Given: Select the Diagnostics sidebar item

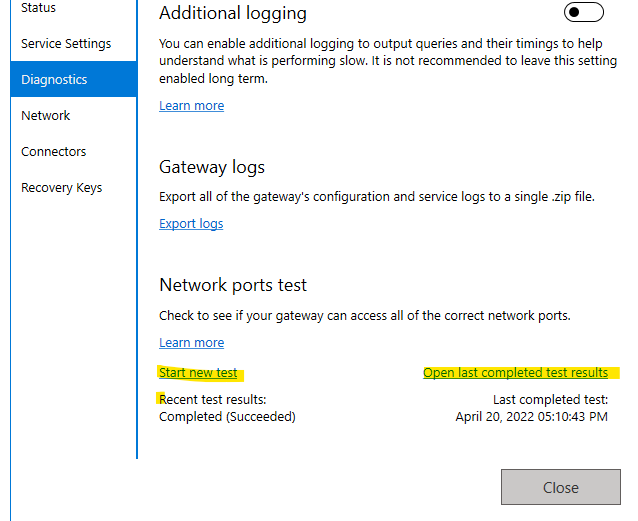Looking at the screenshot, I should tap(73, 79).
